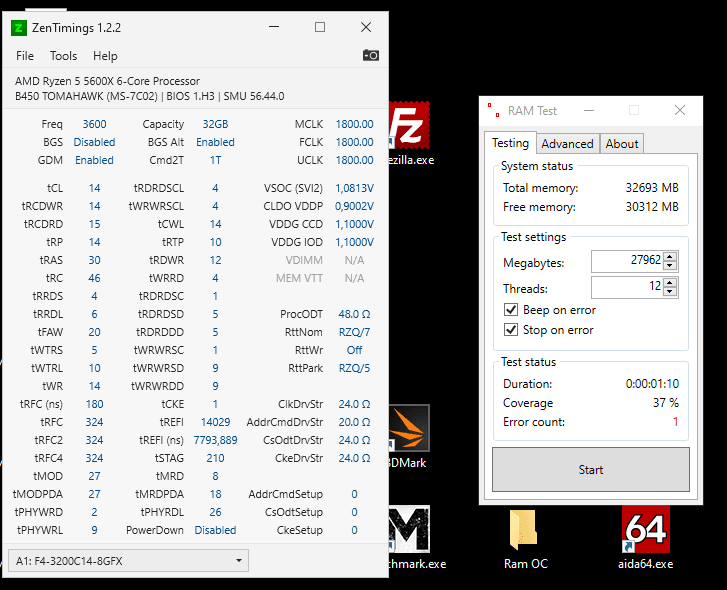Click the RttWr value Off

pyautogui.click(x=354, y=350)
